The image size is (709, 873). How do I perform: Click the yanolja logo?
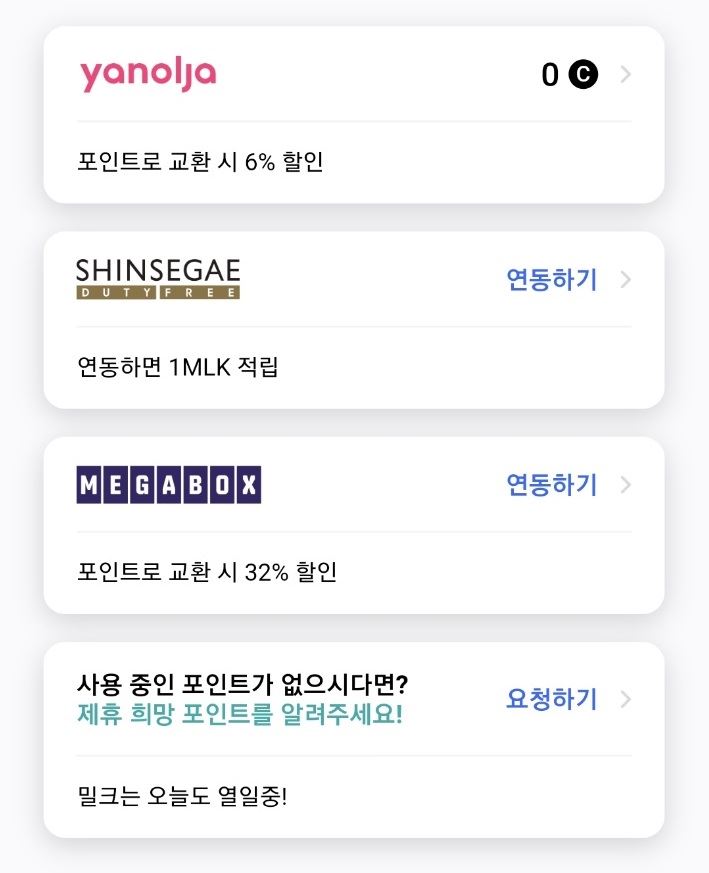click(148, 75)
